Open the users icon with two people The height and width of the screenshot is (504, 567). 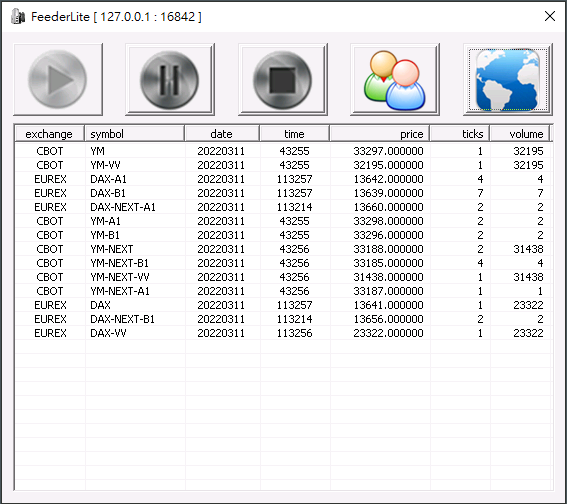(395, 80)
